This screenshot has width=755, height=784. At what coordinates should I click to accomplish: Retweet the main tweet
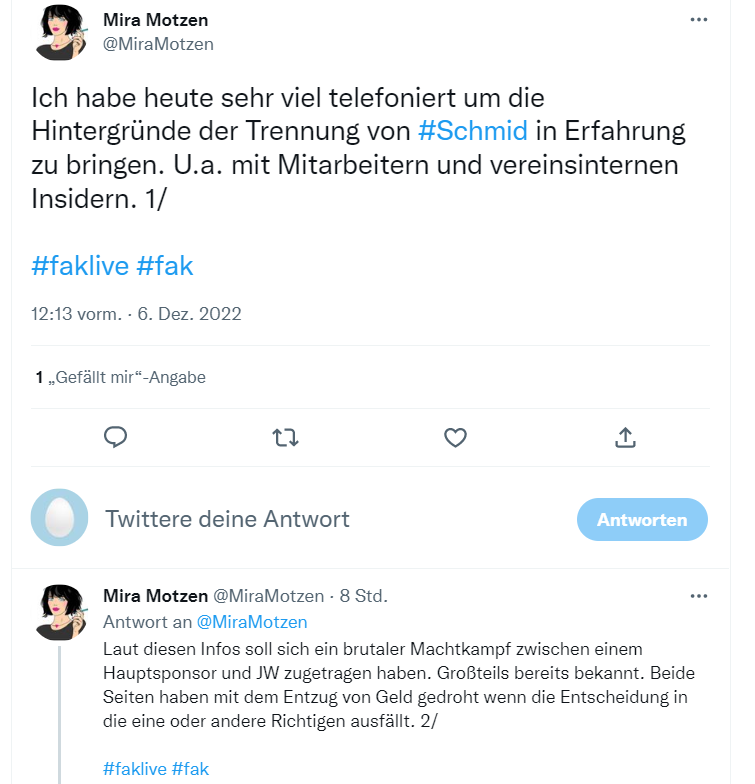point(286,437)
